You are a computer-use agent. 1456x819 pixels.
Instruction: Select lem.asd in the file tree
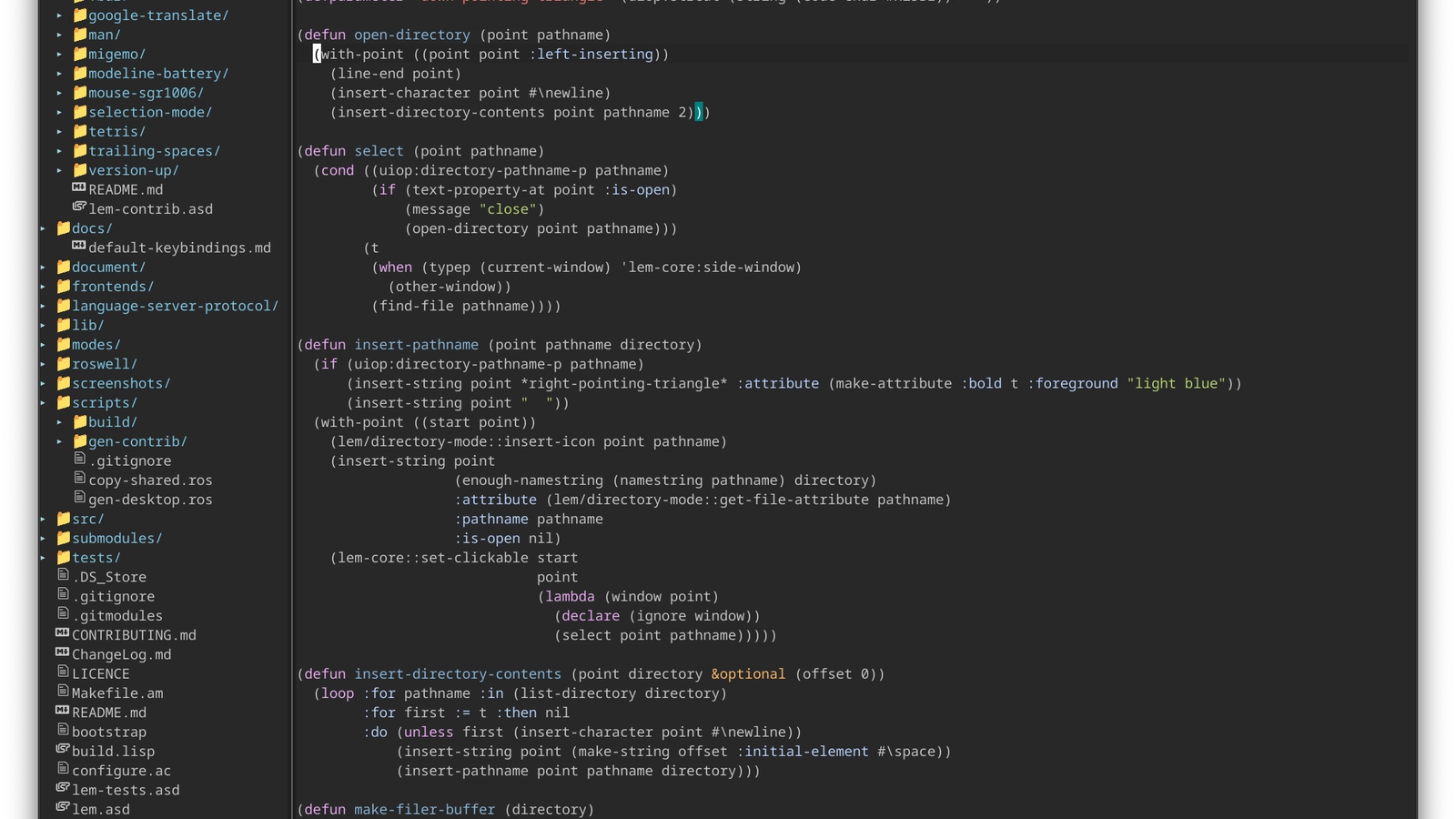pyautogui.click(x=101, y=808)
